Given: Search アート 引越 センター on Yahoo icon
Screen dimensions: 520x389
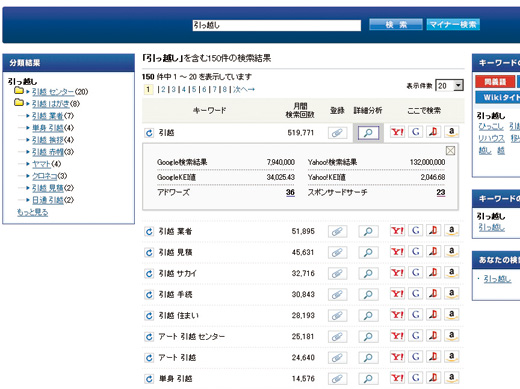Looking at the screenshot, I should [x=397, y=336].
